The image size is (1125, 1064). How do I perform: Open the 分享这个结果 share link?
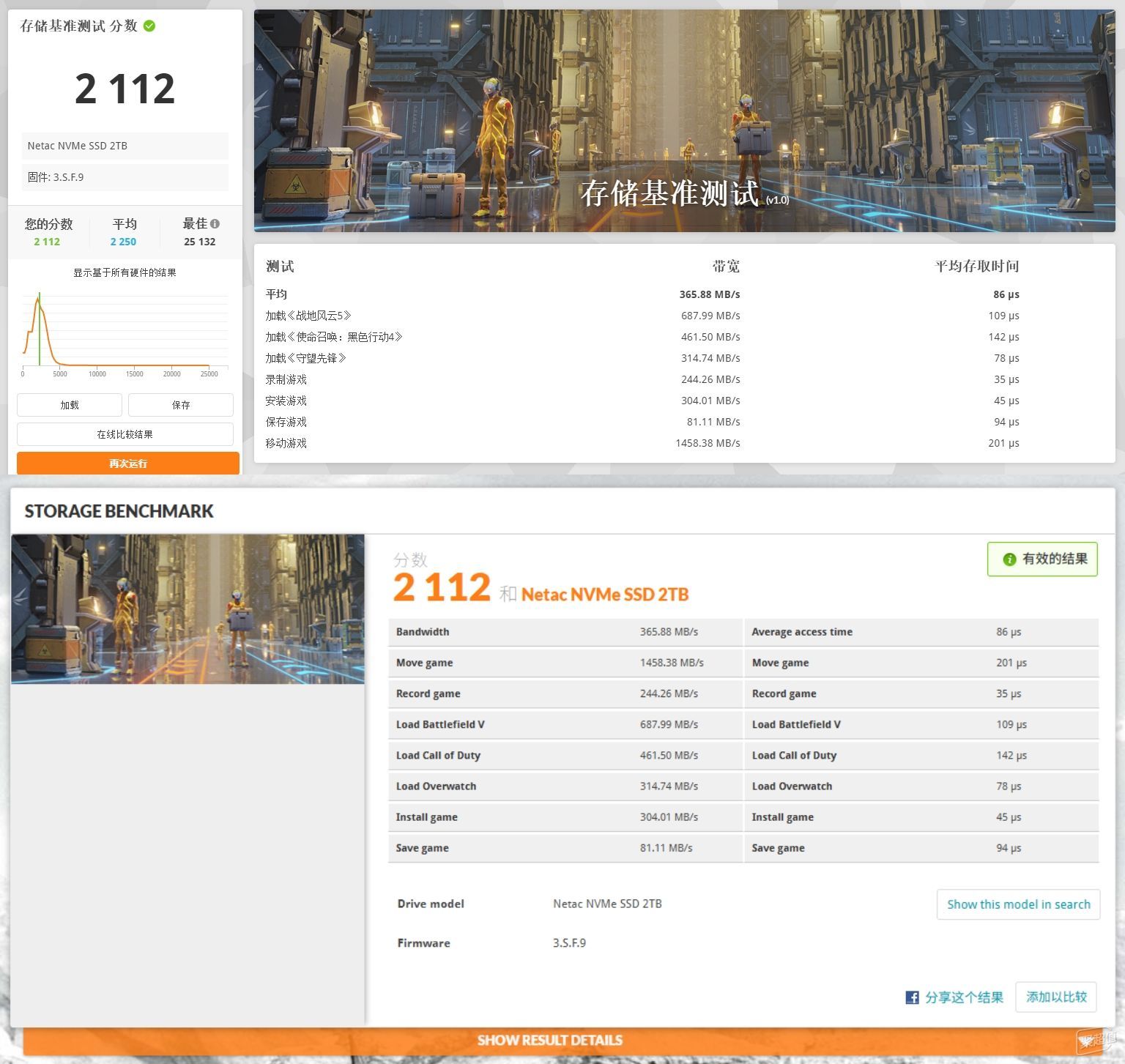coord(964,997)
